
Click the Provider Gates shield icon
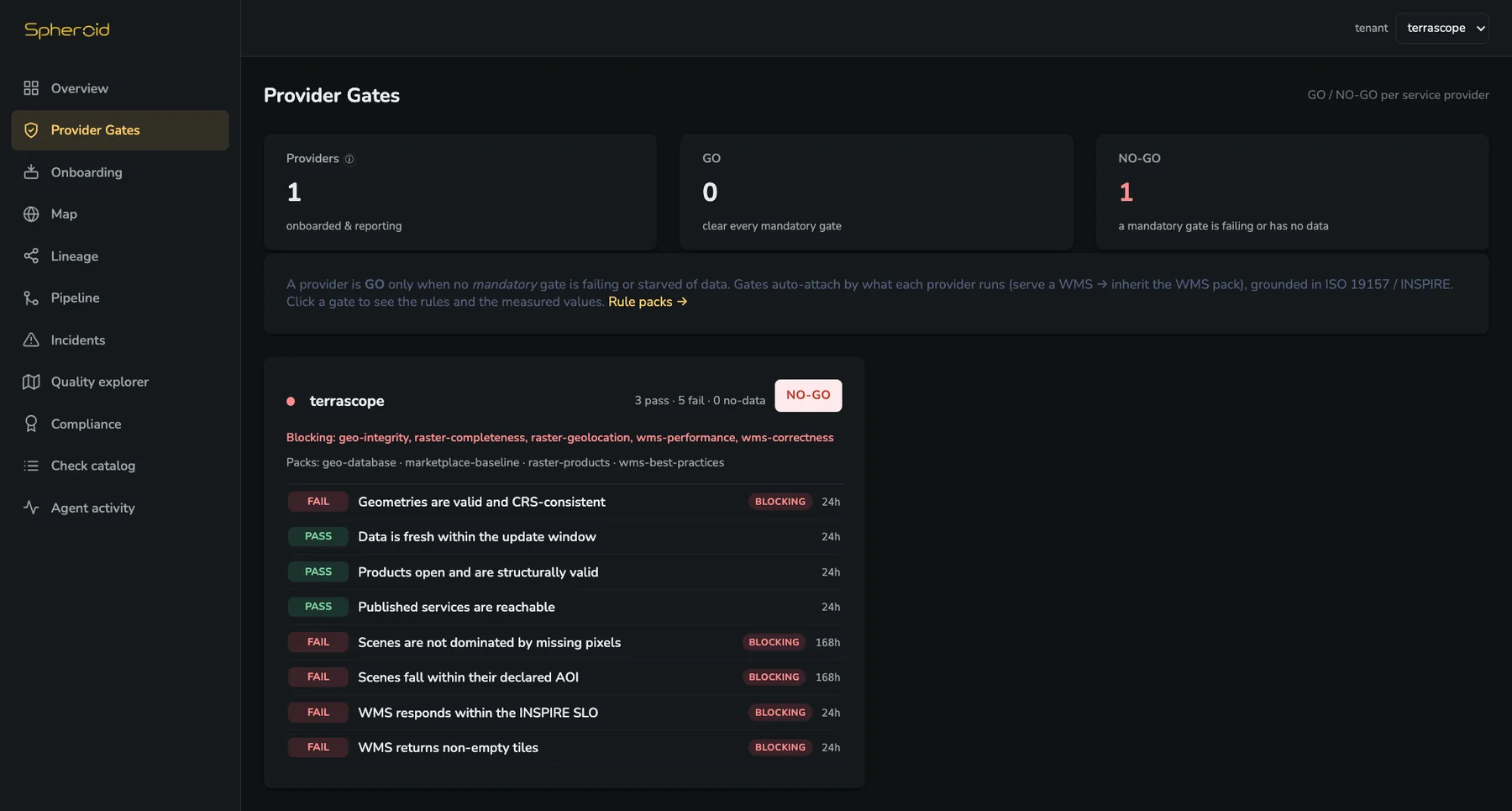click(31, 130)
